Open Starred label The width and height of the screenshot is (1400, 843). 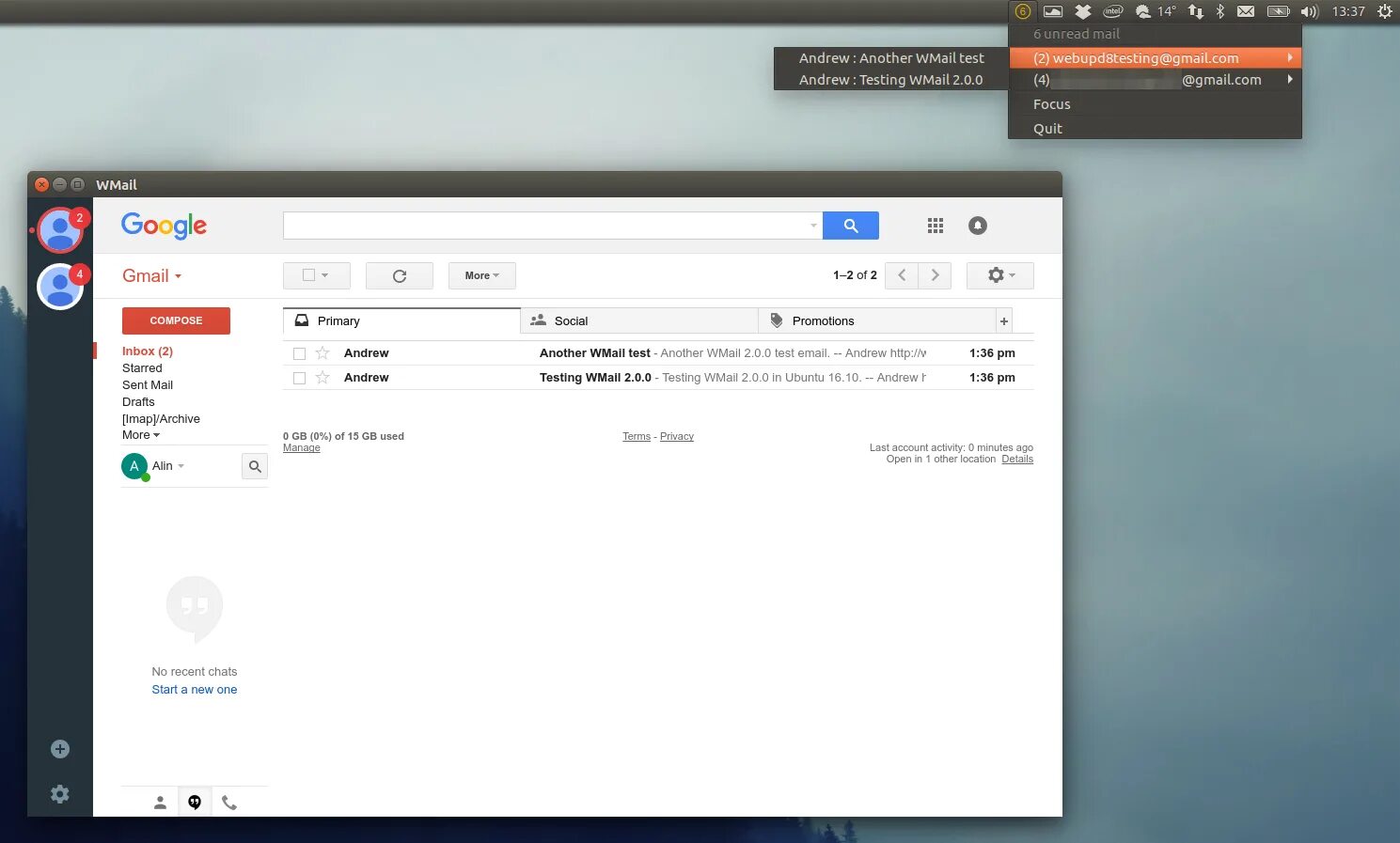(x=142, y=368)
